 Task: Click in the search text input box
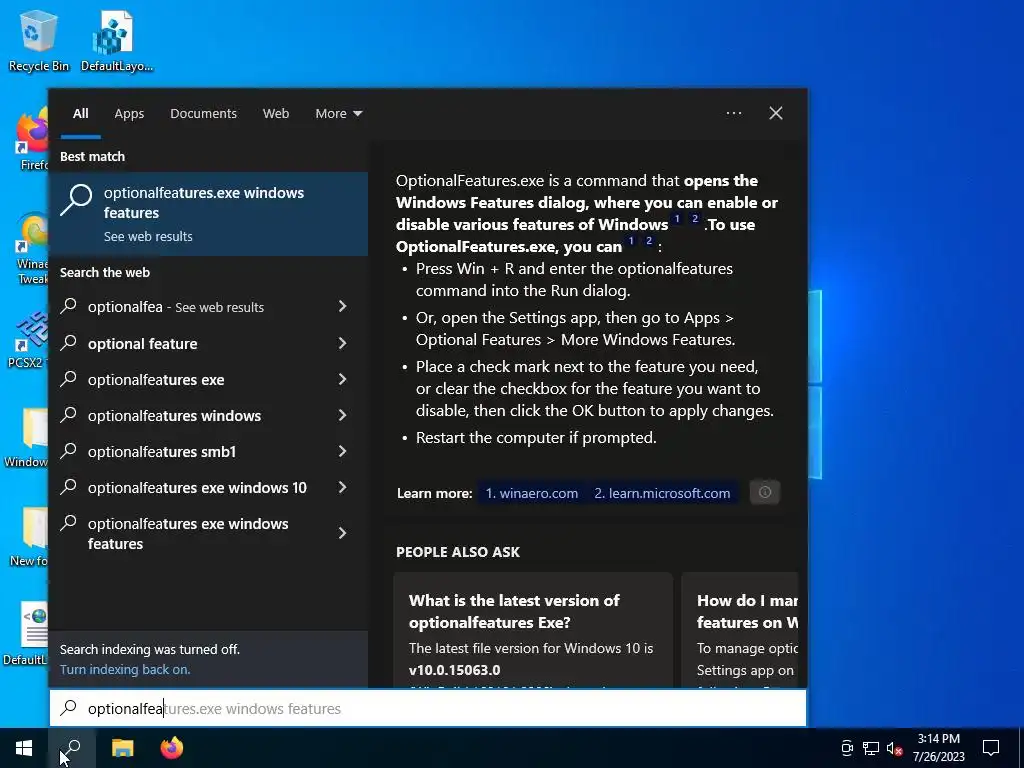coord(428,708)
